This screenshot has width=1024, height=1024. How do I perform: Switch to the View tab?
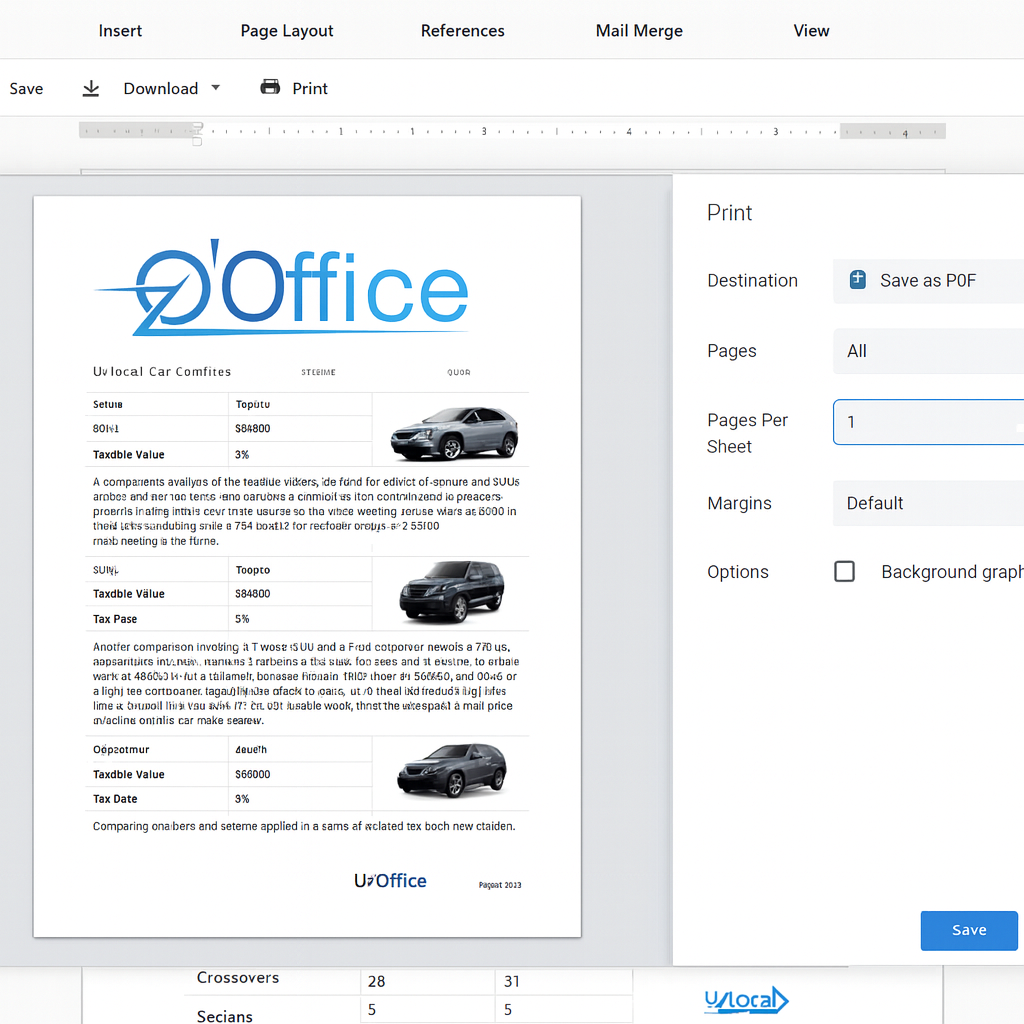811,30
